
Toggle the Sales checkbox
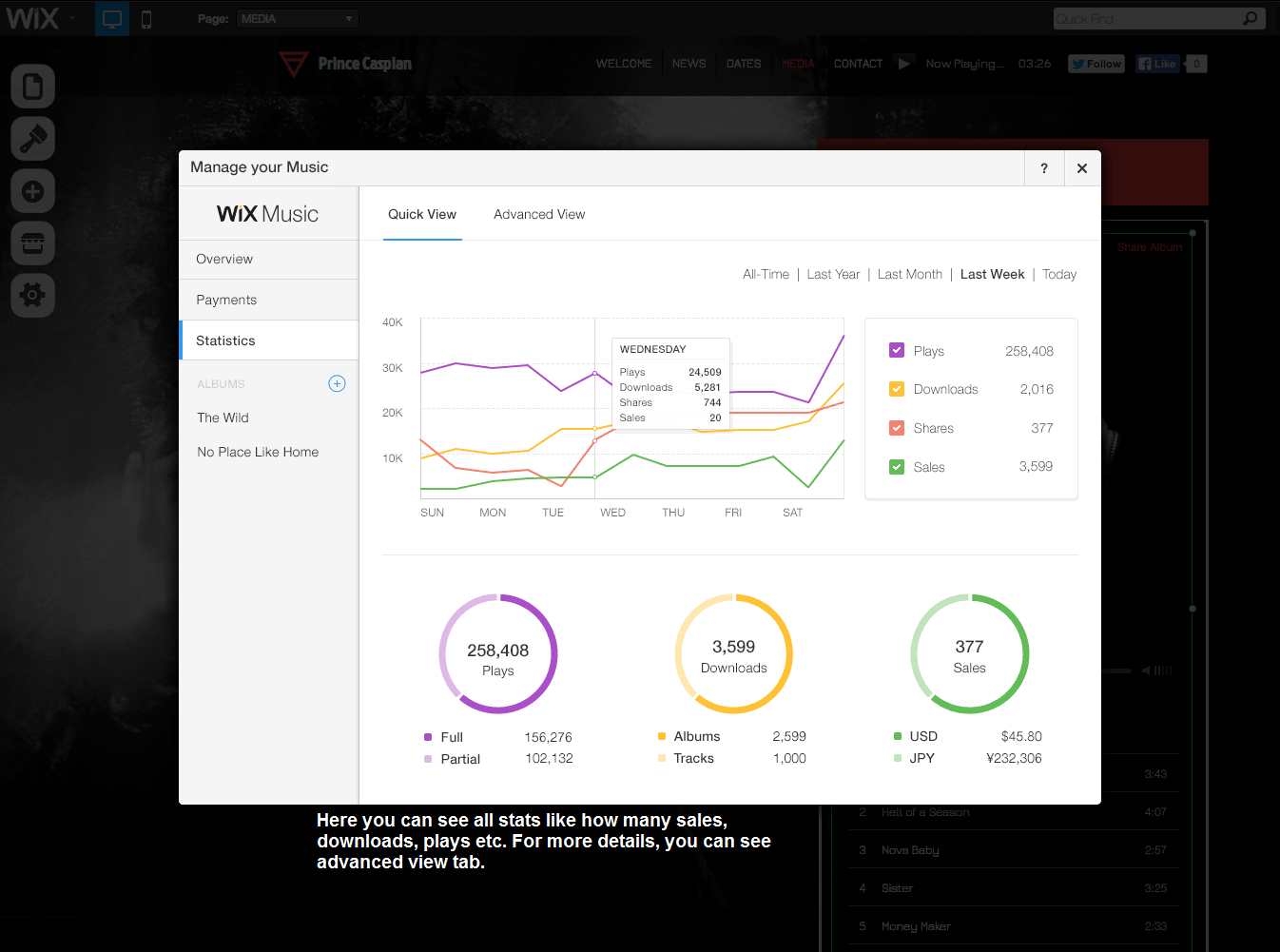coord(897,467)
